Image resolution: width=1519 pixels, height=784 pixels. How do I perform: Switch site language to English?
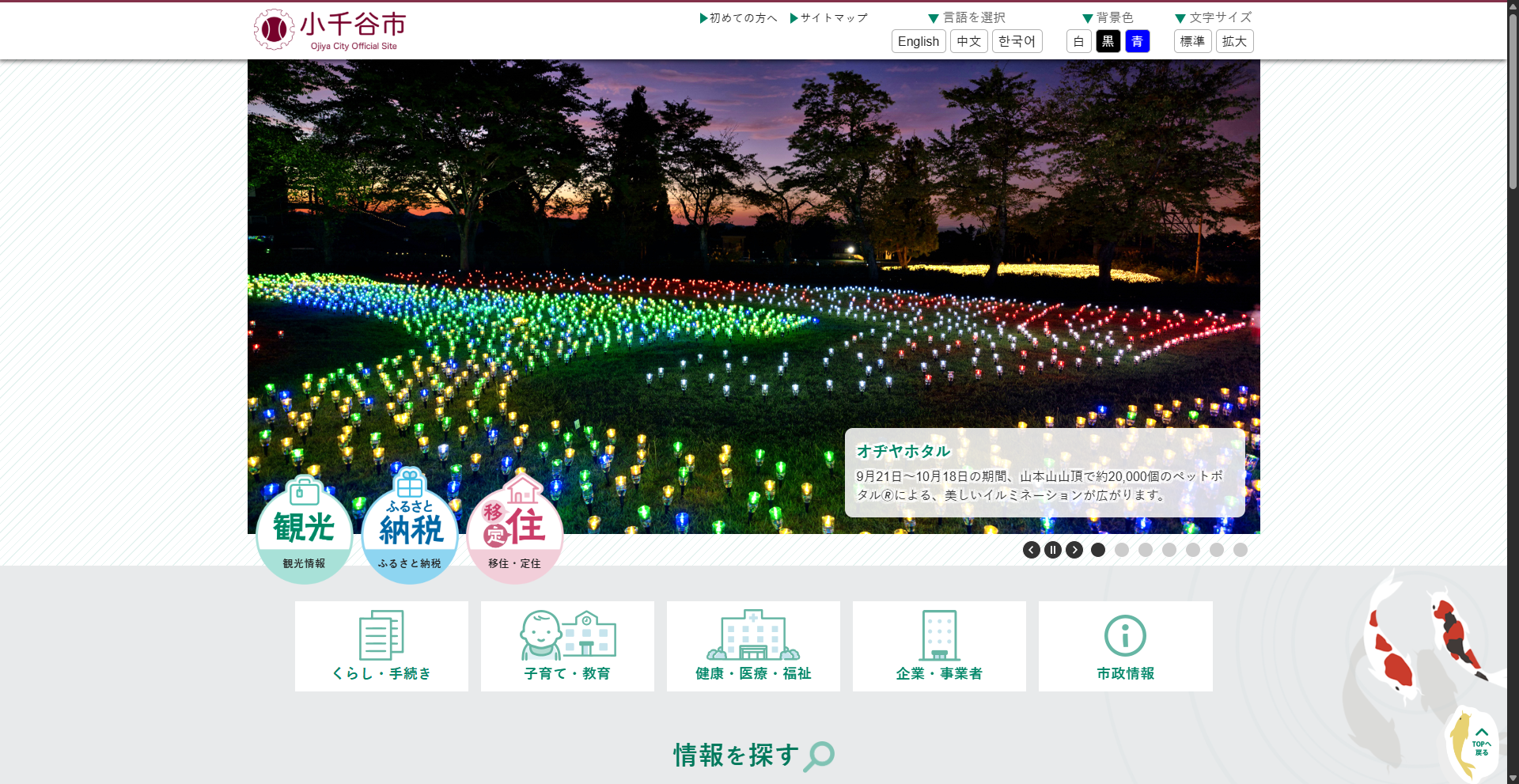click(x=918, y=41)
